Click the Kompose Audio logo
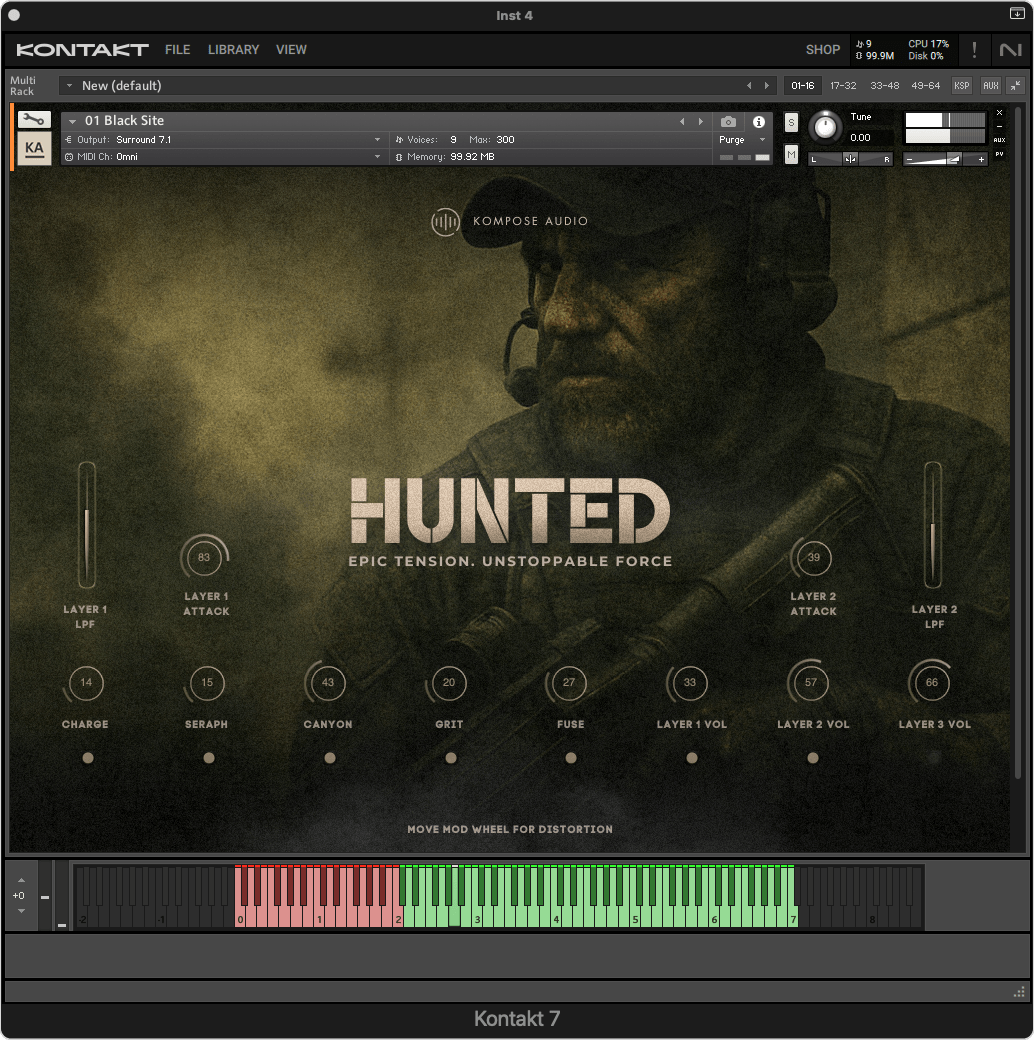Image resolution: width=1034 pixels, height=1040 pixels. click(510, 221)
